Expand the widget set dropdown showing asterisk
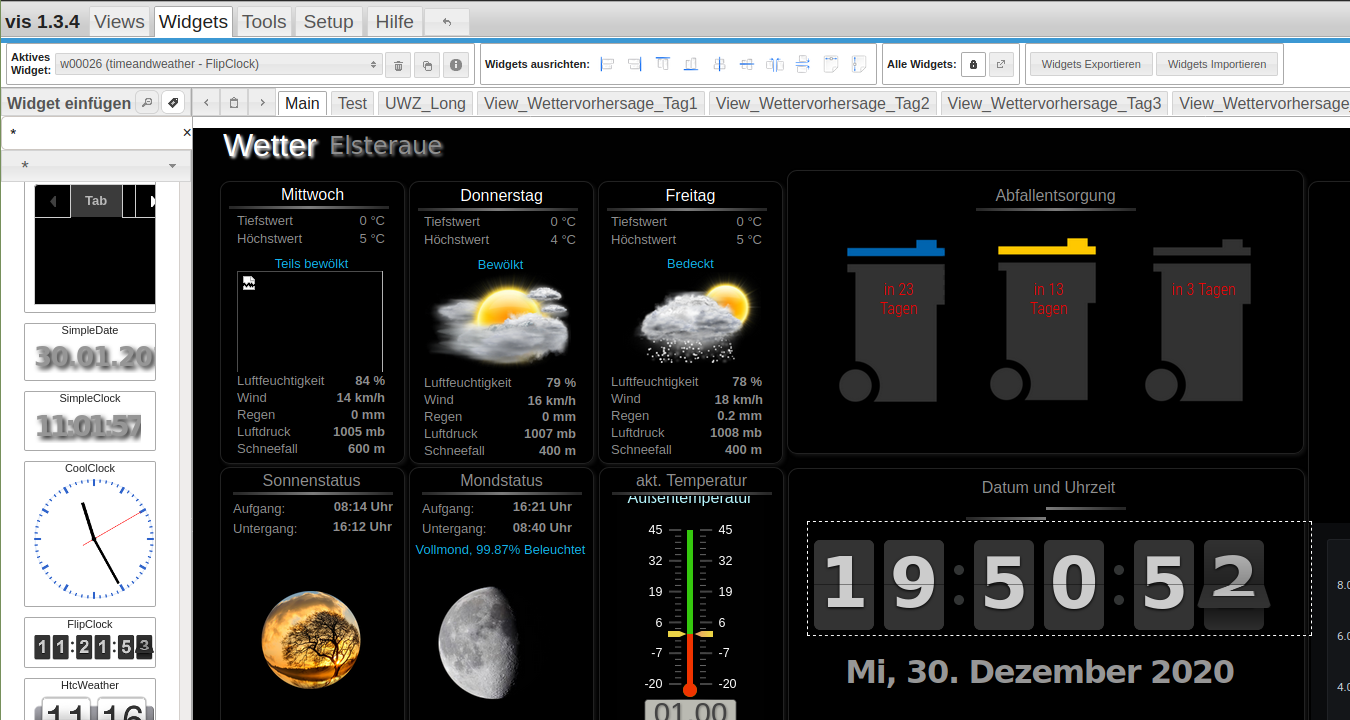This screenshot has height=720, width=1350. tap(96, 165)
